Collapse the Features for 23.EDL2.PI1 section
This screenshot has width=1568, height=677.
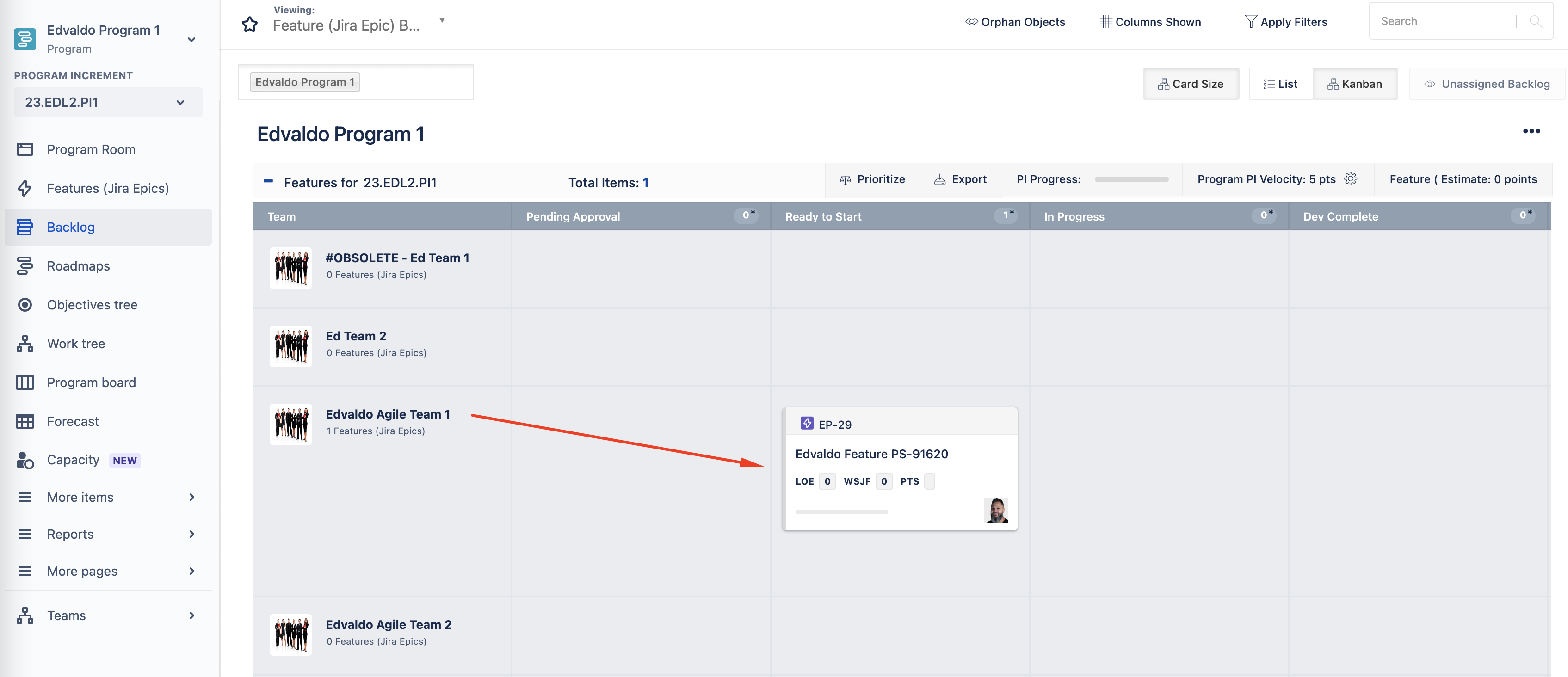268,181
